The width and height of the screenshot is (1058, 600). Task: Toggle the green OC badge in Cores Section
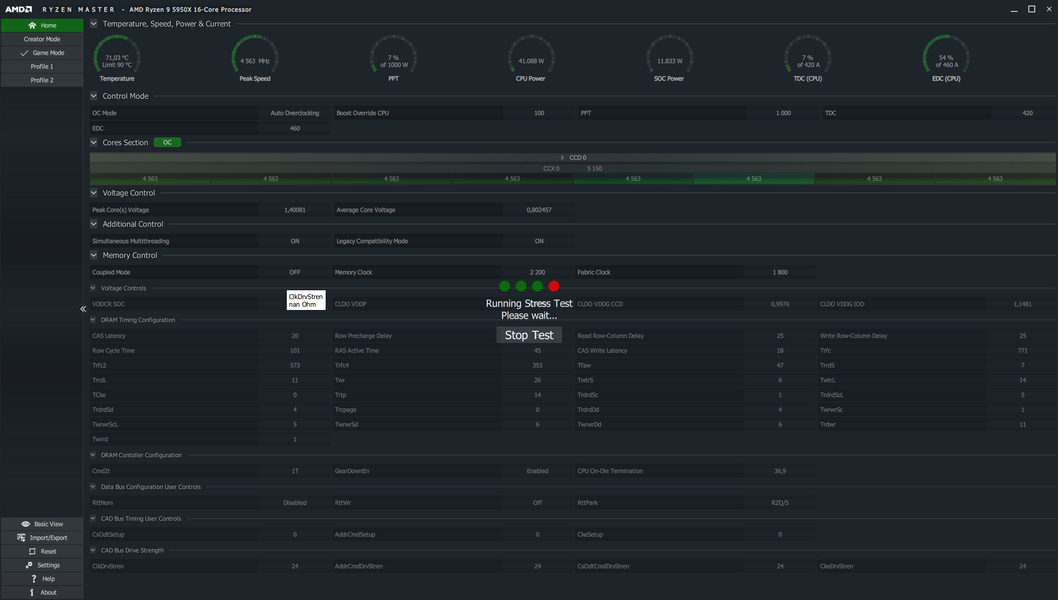pyautogui.click(x=167, y=142)
